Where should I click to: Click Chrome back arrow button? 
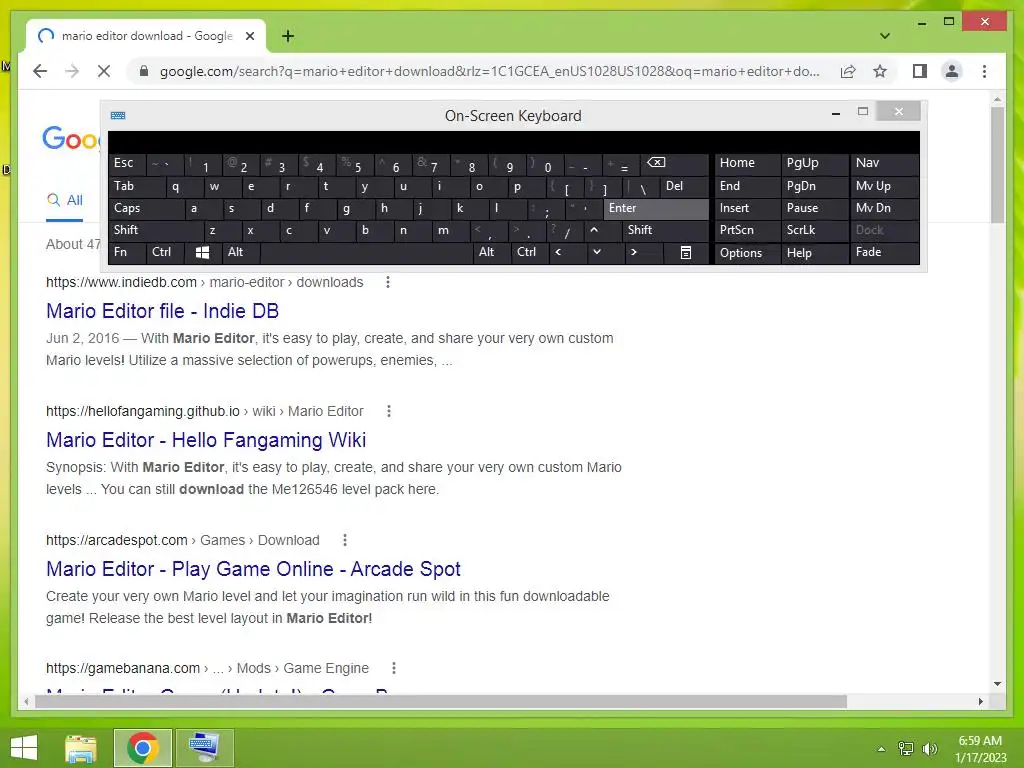click(40, 71)
